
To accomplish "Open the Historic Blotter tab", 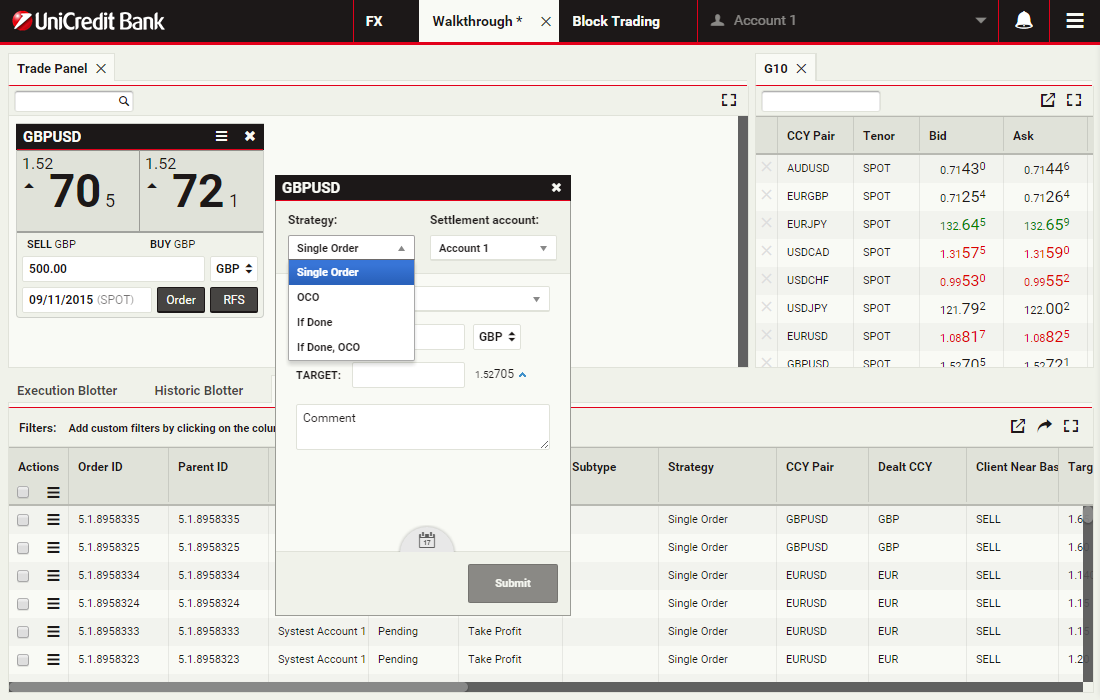I will coord(198,390).
